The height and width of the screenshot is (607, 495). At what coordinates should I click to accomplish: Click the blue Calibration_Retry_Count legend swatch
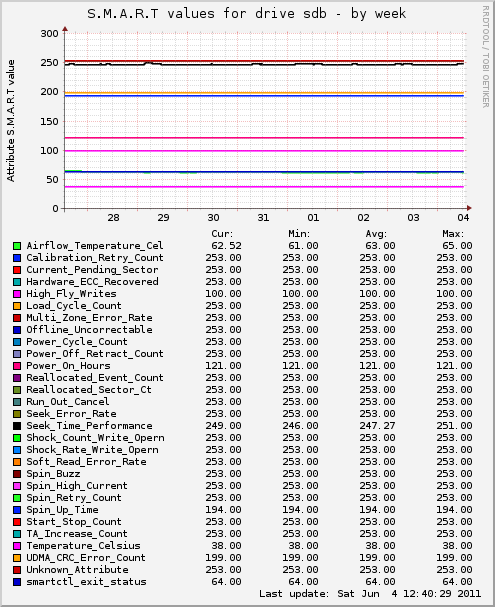[17, 258]
